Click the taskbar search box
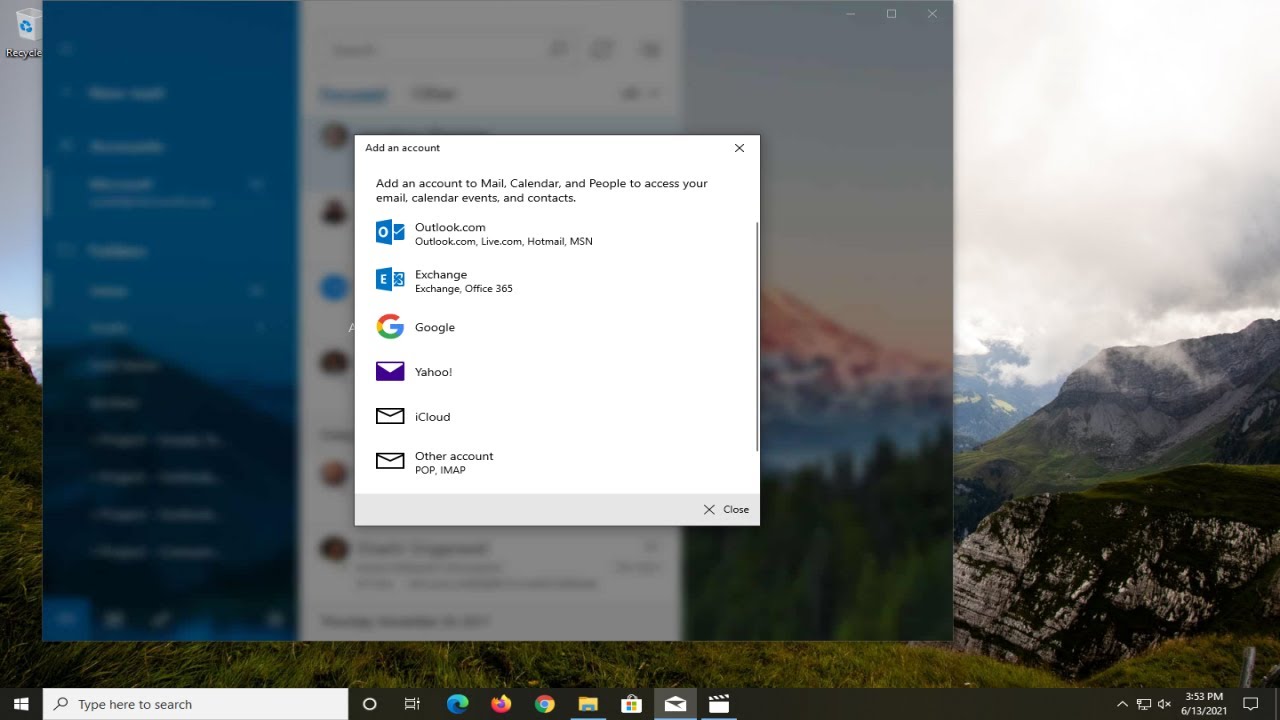The height and width of the screenshot is (720, 1280). point(196,704)
